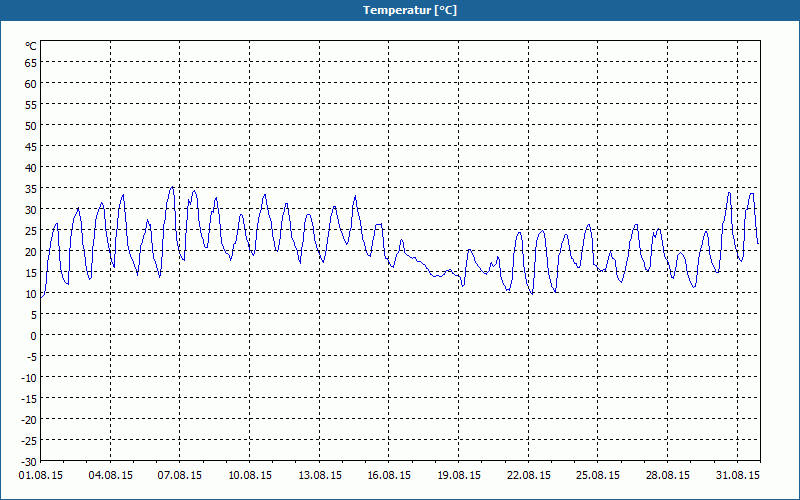
Task: Click the -20 y-axis label
Action: [30, 420]
